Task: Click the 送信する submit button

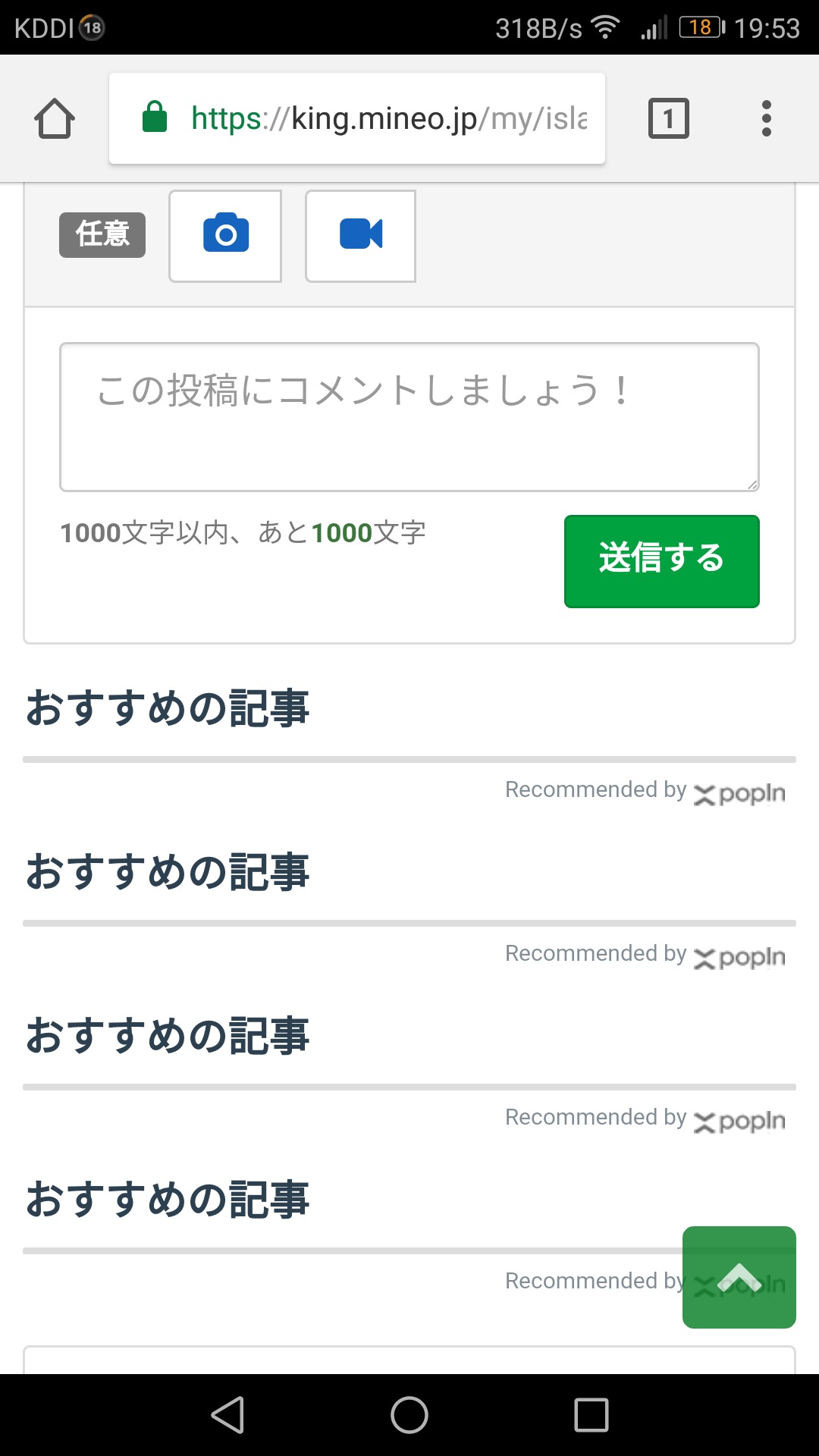Action: coord(661,560)
